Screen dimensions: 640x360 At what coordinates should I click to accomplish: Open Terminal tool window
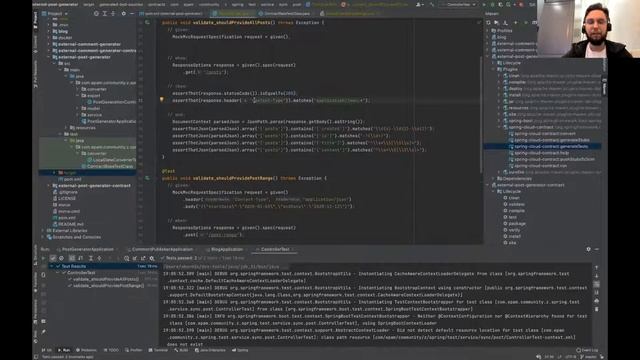158,350
